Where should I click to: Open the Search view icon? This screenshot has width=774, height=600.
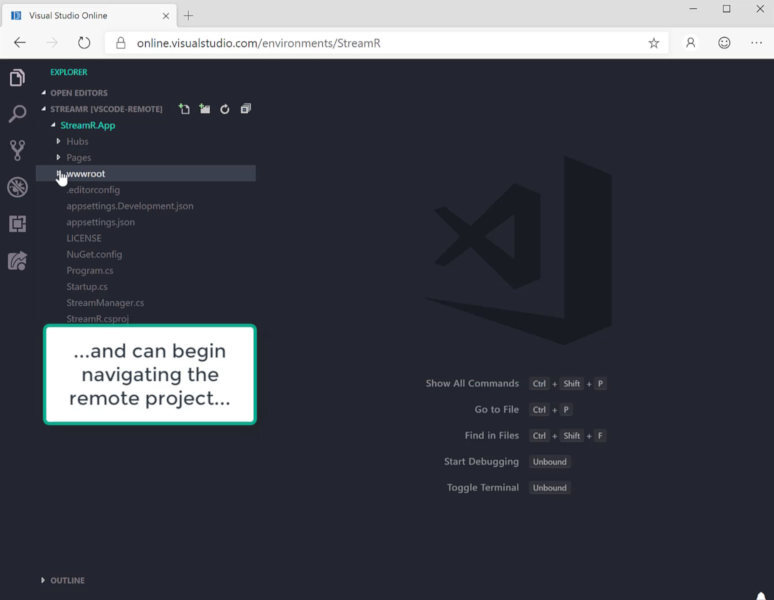coord(17,114)
